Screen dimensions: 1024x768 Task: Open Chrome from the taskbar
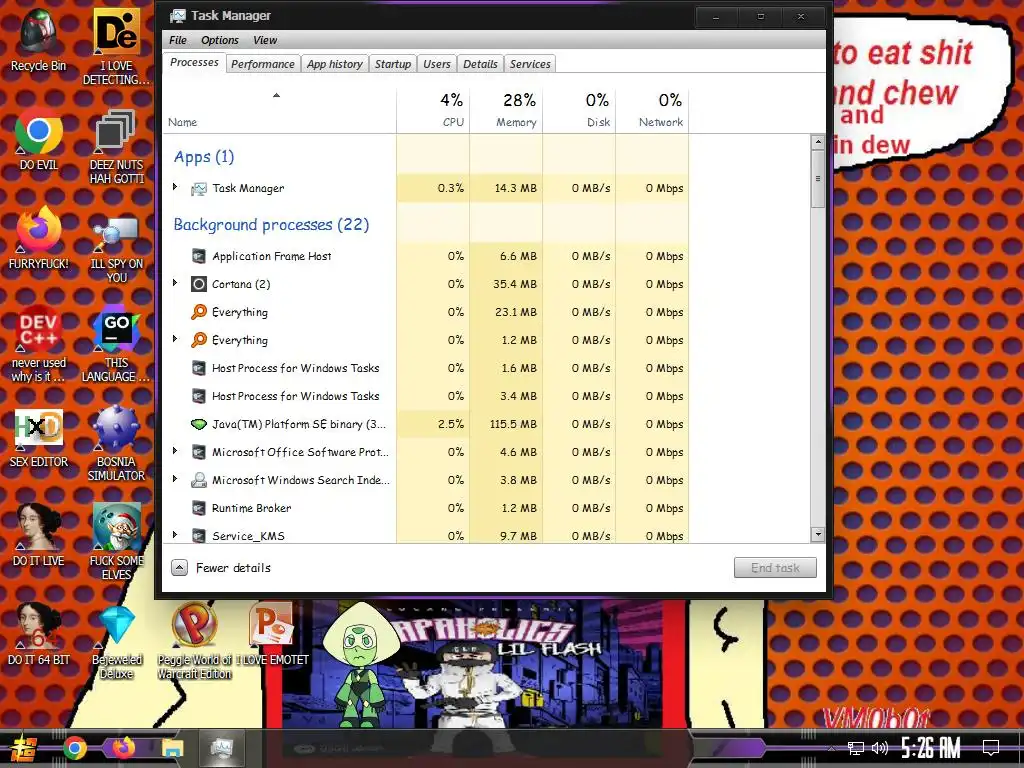coord(75,748)
